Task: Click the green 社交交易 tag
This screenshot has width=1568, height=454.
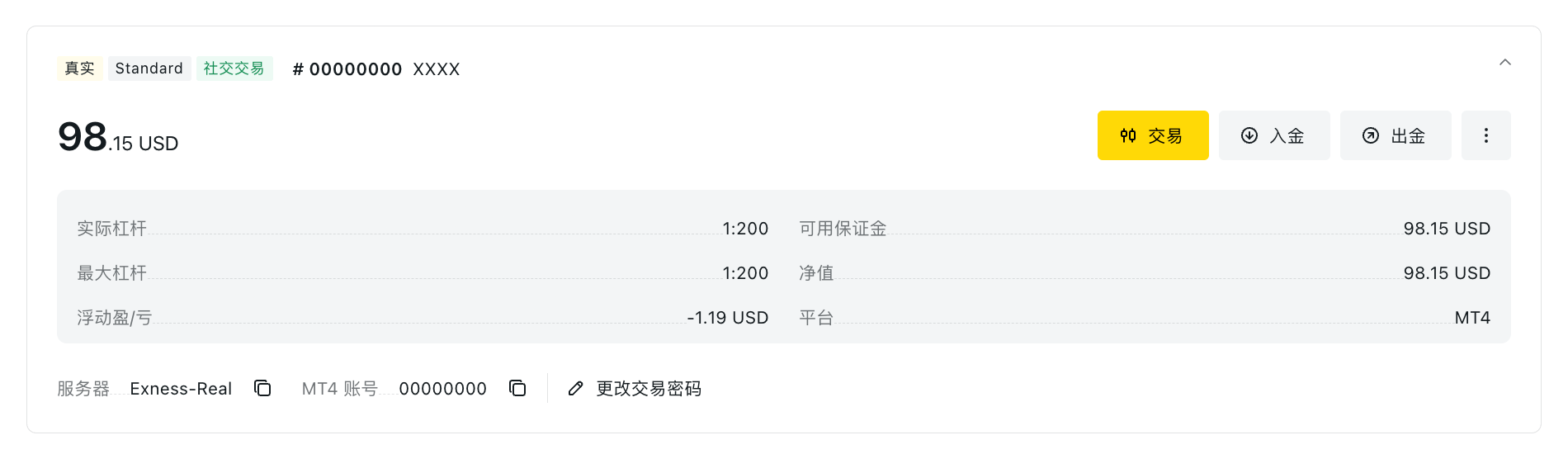Action: pos(234,69)
